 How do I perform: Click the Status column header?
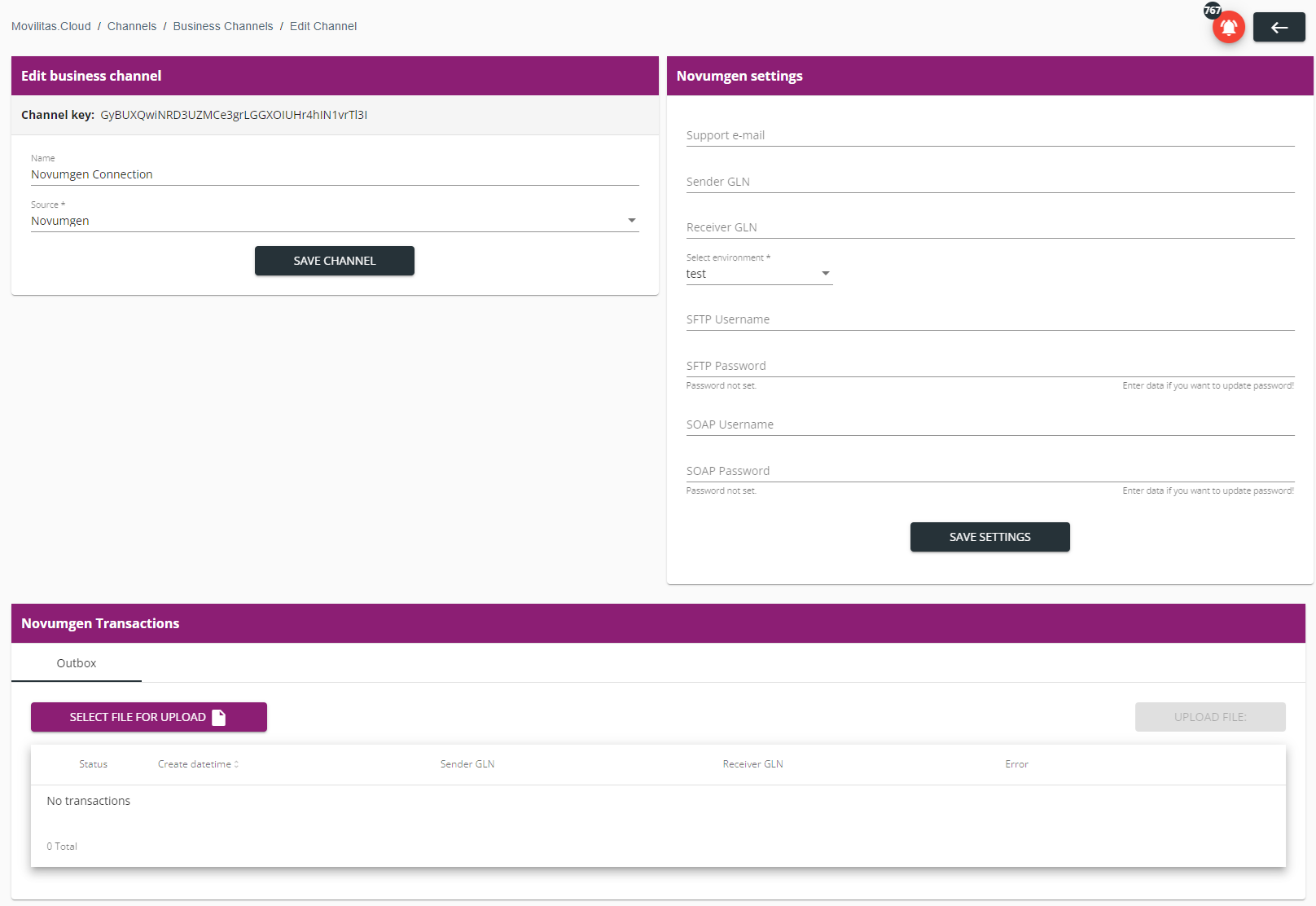pyautogui.click(x=93, y=764)
